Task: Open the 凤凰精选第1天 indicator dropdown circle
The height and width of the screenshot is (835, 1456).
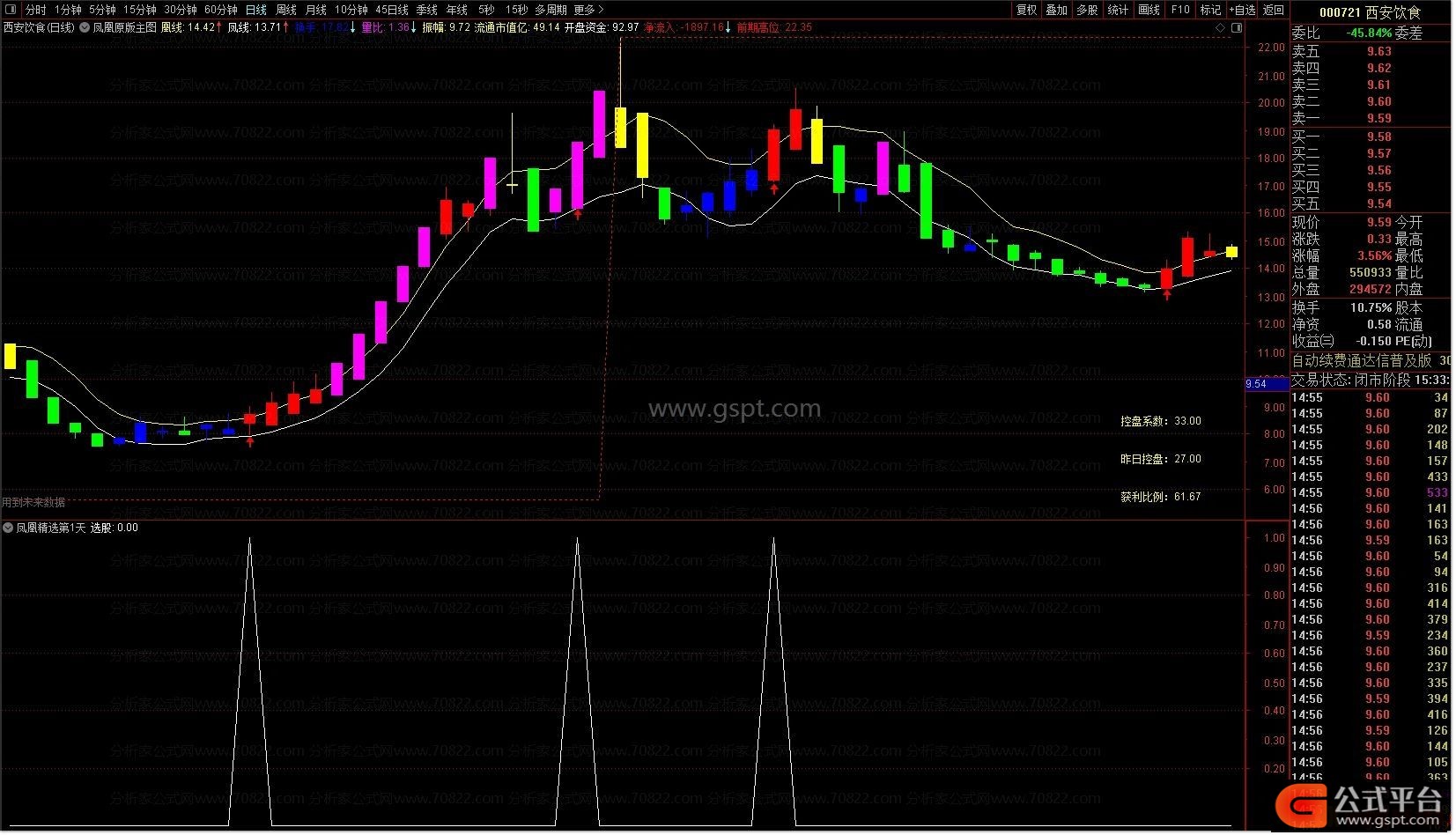Action: coord(8,528)
